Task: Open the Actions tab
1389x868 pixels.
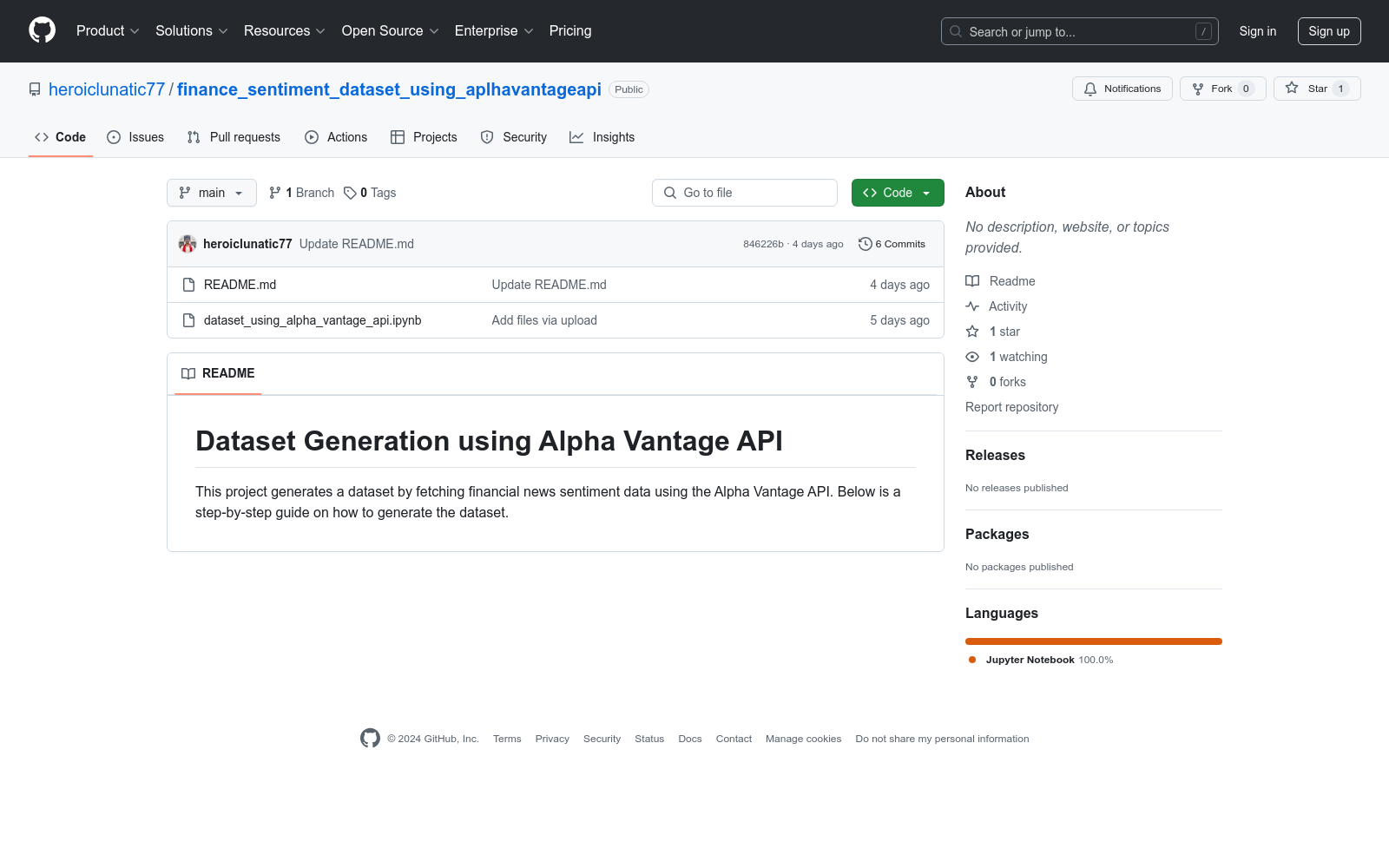Action: pos(336,137)
